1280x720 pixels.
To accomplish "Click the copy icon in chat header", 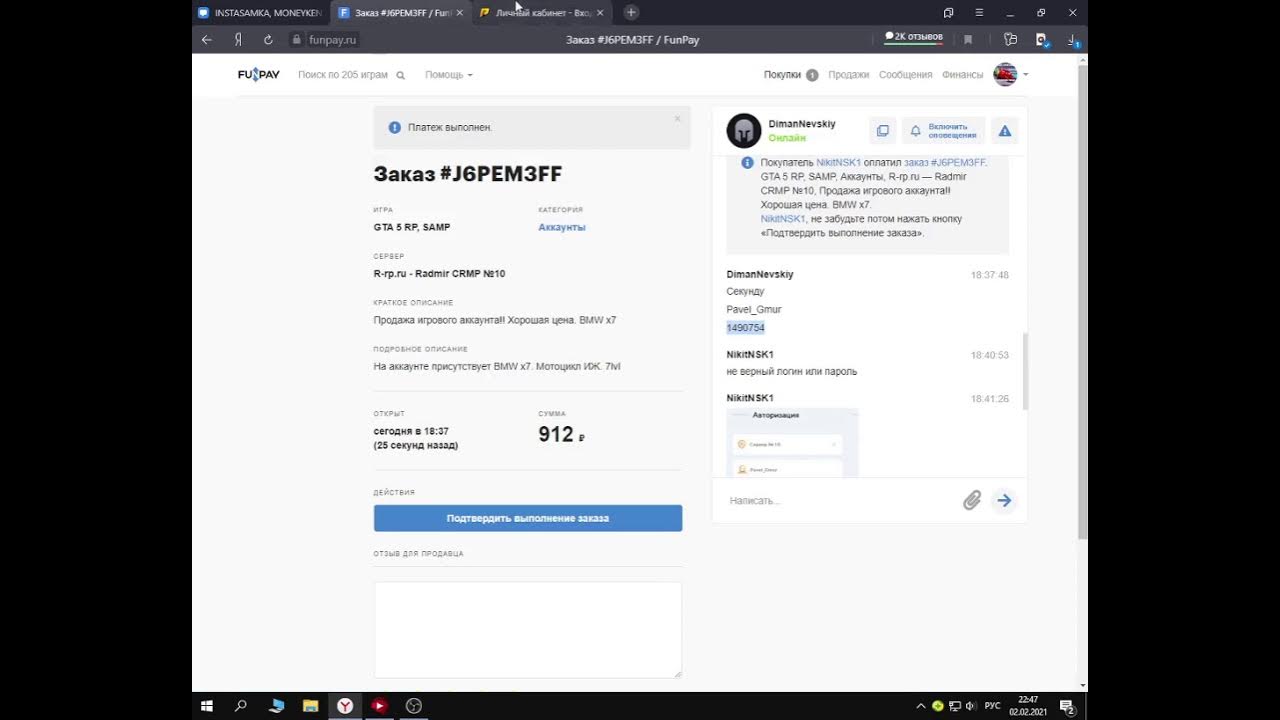I will (x=882, y=131).
